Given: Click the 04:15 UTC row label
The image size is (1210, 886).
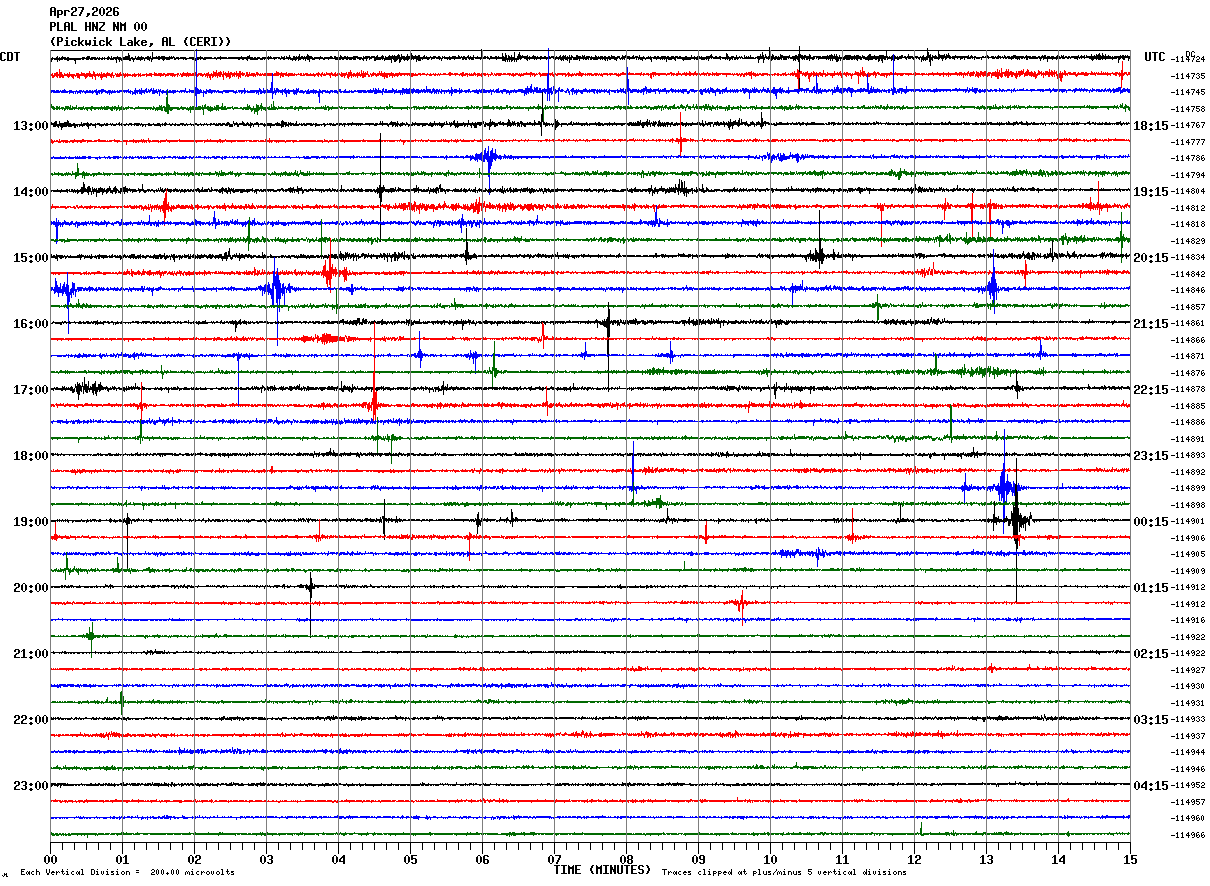Looking at the screenshot, I should [1150, 786].
